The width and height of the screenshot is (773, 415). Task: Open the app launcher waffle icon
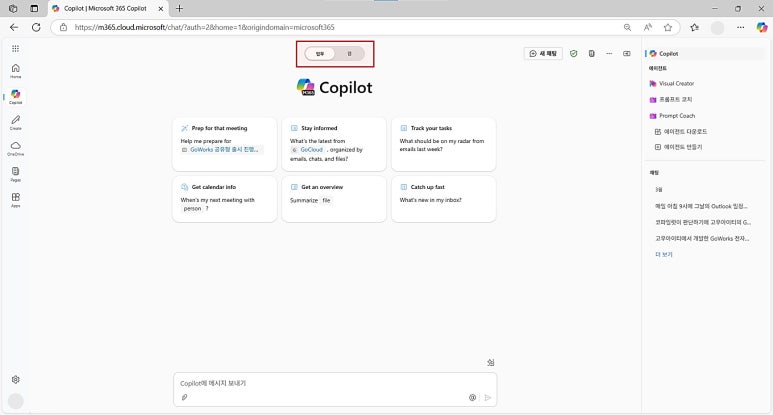(x=15, y=48)
